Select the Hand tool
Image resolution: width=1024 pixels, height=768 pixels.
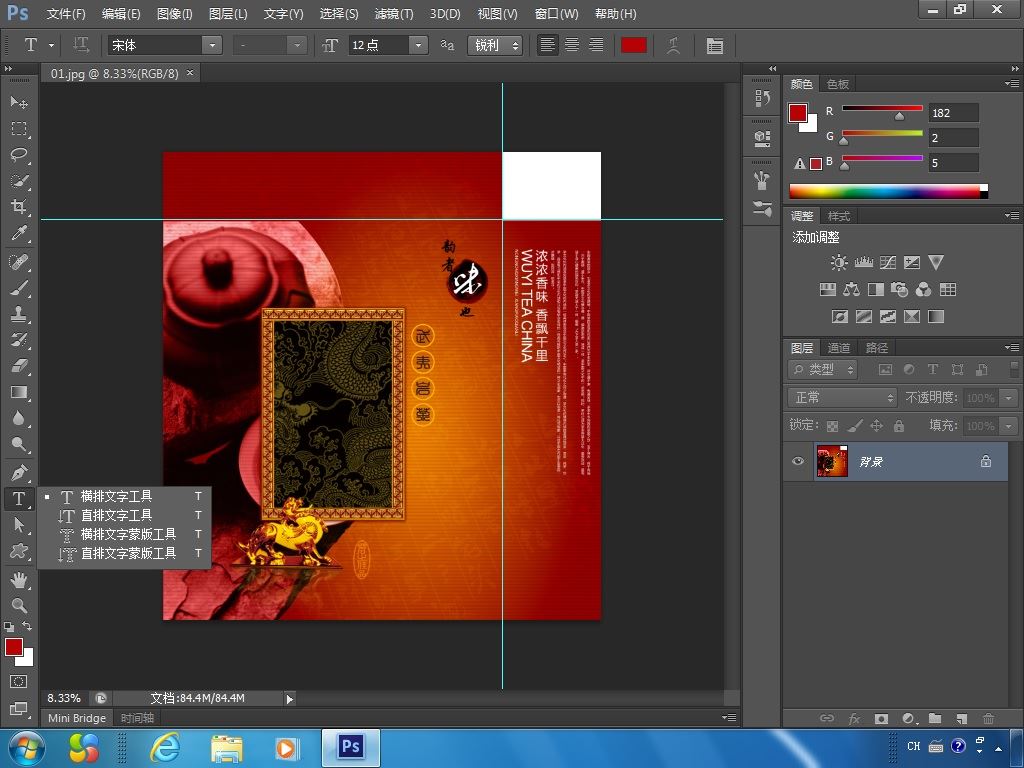pos(19,579)
